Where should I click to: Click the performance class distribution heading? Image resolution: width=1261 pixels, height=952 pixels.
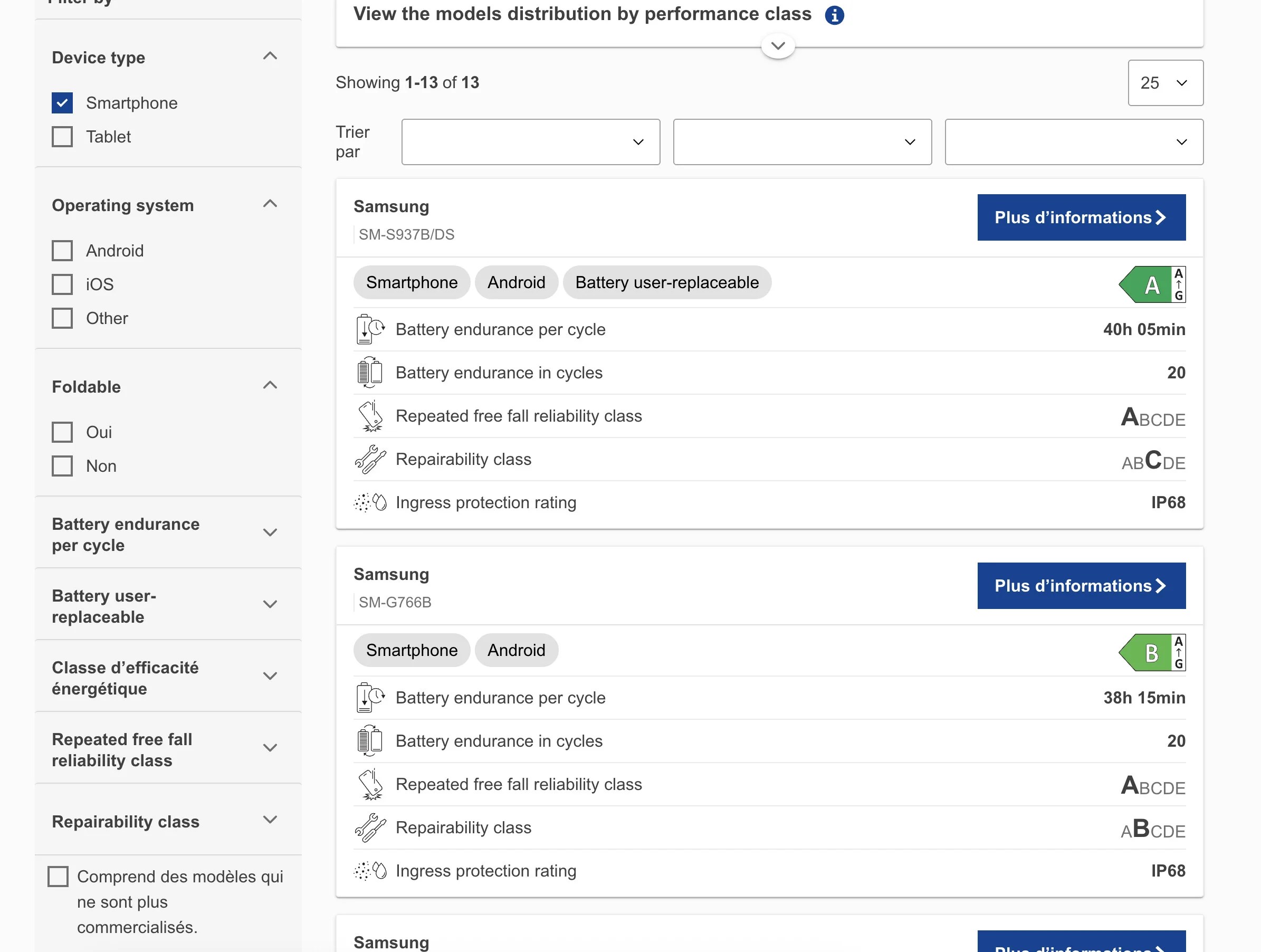pos(582,14)
